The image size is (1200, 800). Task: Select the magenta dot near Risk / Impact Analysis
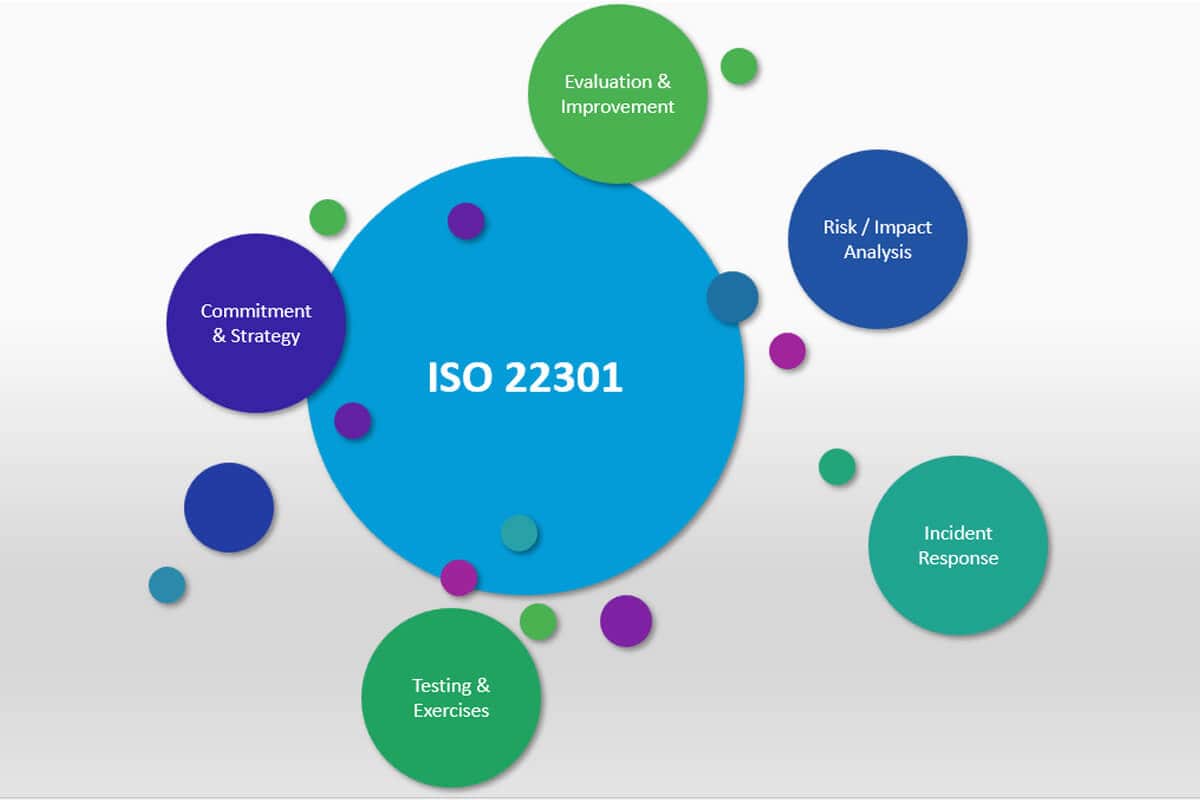pos(789,352)
